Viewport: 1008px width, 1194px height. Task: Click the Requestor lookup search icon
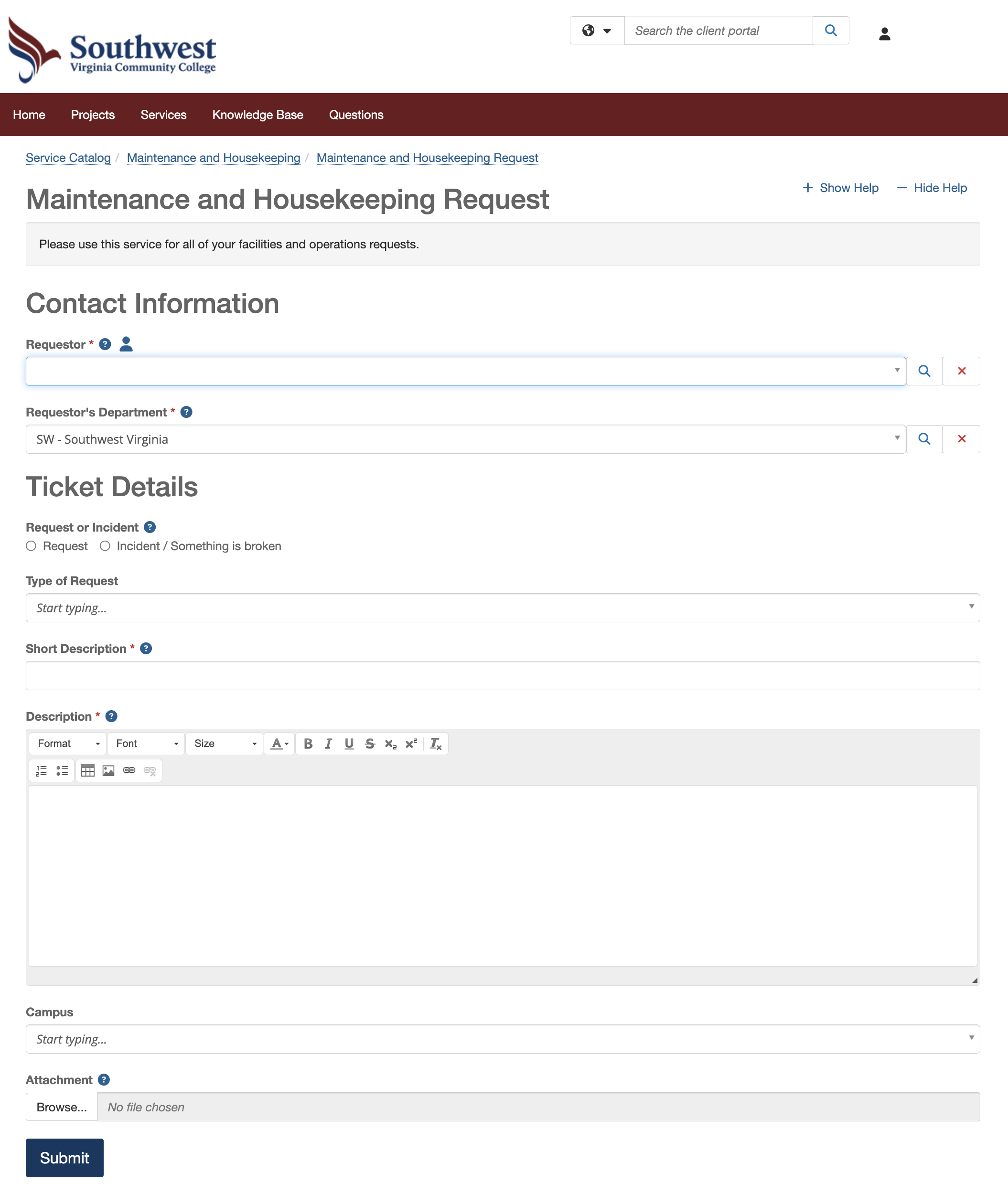click(x=923, y=372)
